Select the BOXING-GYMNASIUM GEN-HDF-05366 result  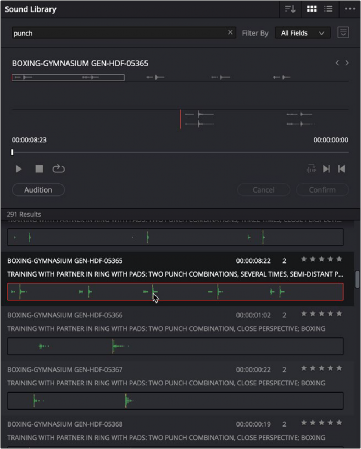65,315
